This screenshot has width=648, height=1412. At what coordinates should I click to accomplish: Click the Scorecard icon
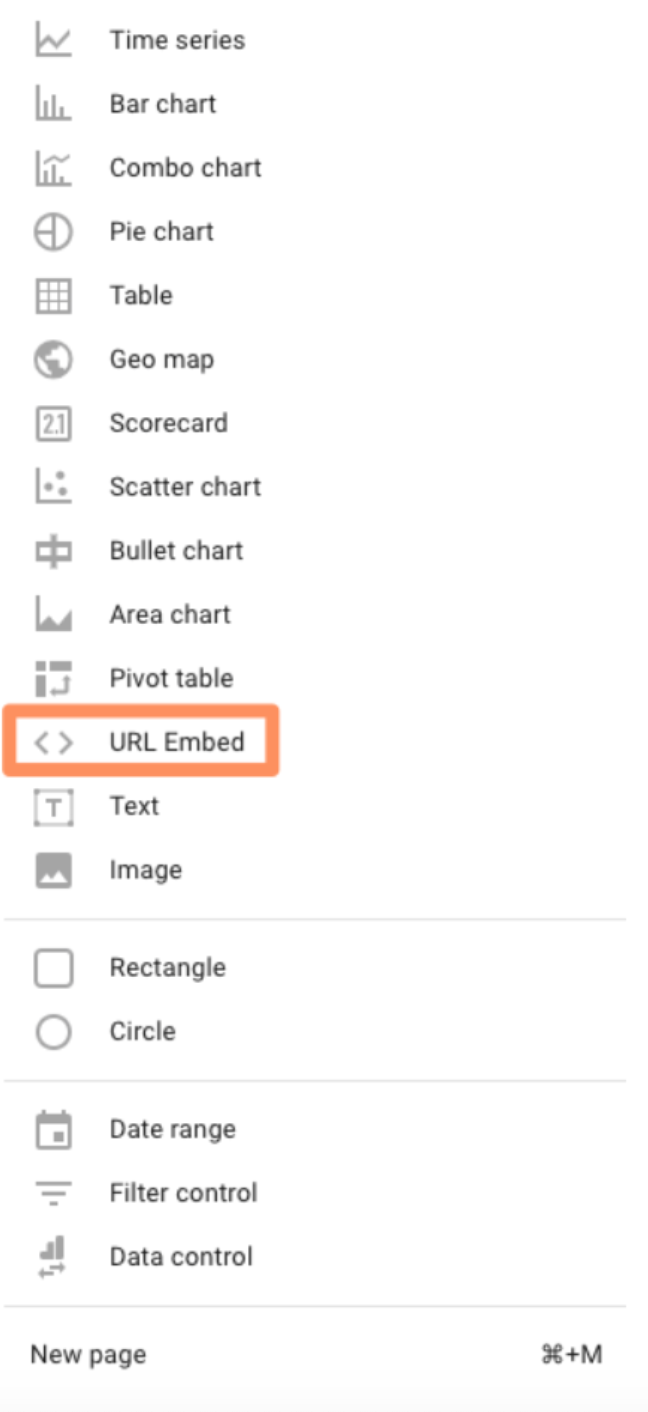pos(53,424)
